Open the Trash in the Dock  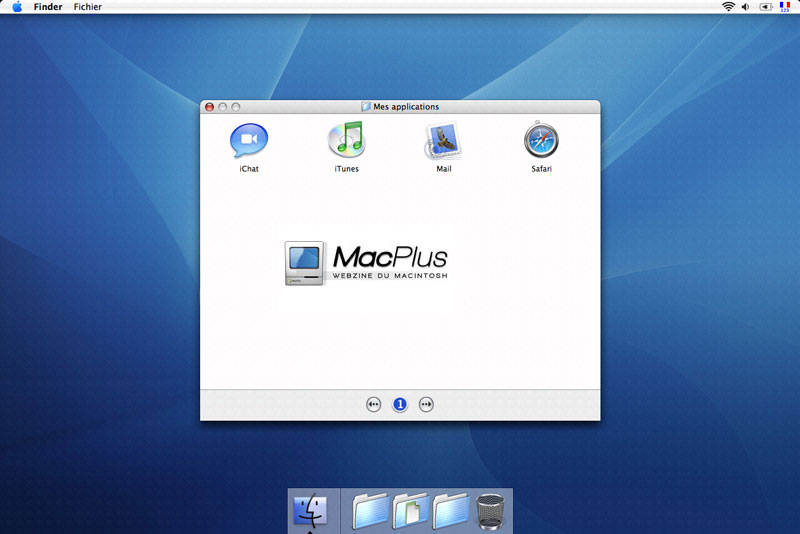coord(490,511)
